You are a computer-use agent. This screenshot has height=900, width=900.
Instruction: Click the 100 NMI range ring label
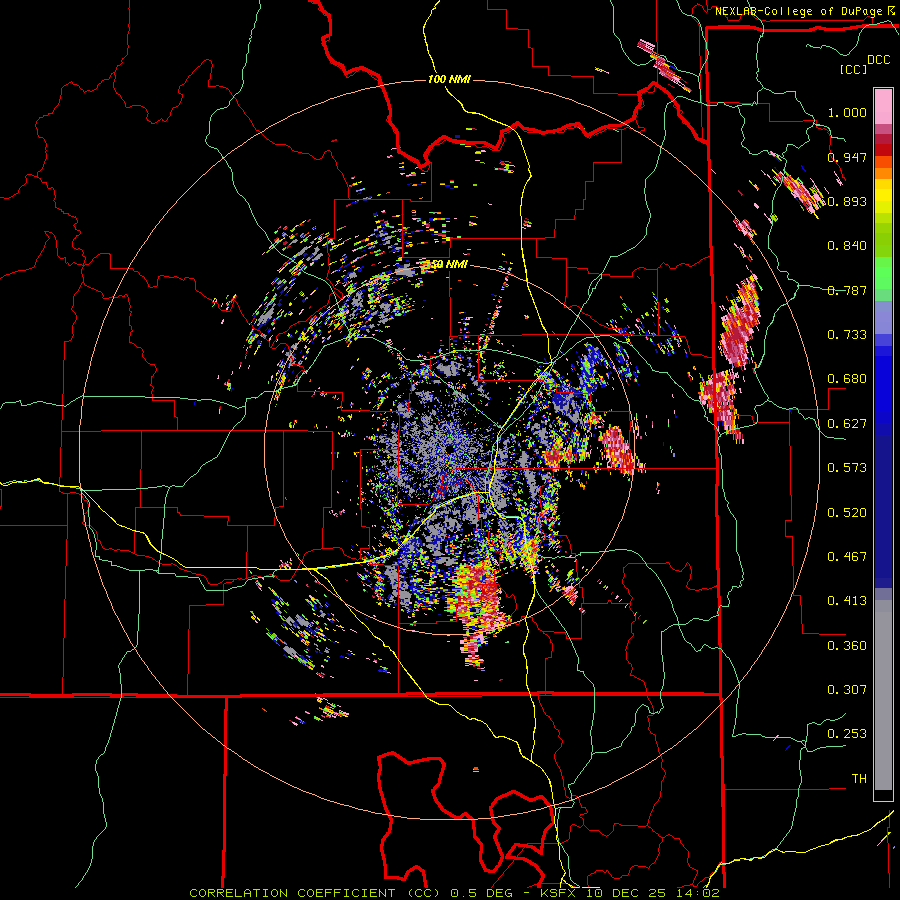449,79
